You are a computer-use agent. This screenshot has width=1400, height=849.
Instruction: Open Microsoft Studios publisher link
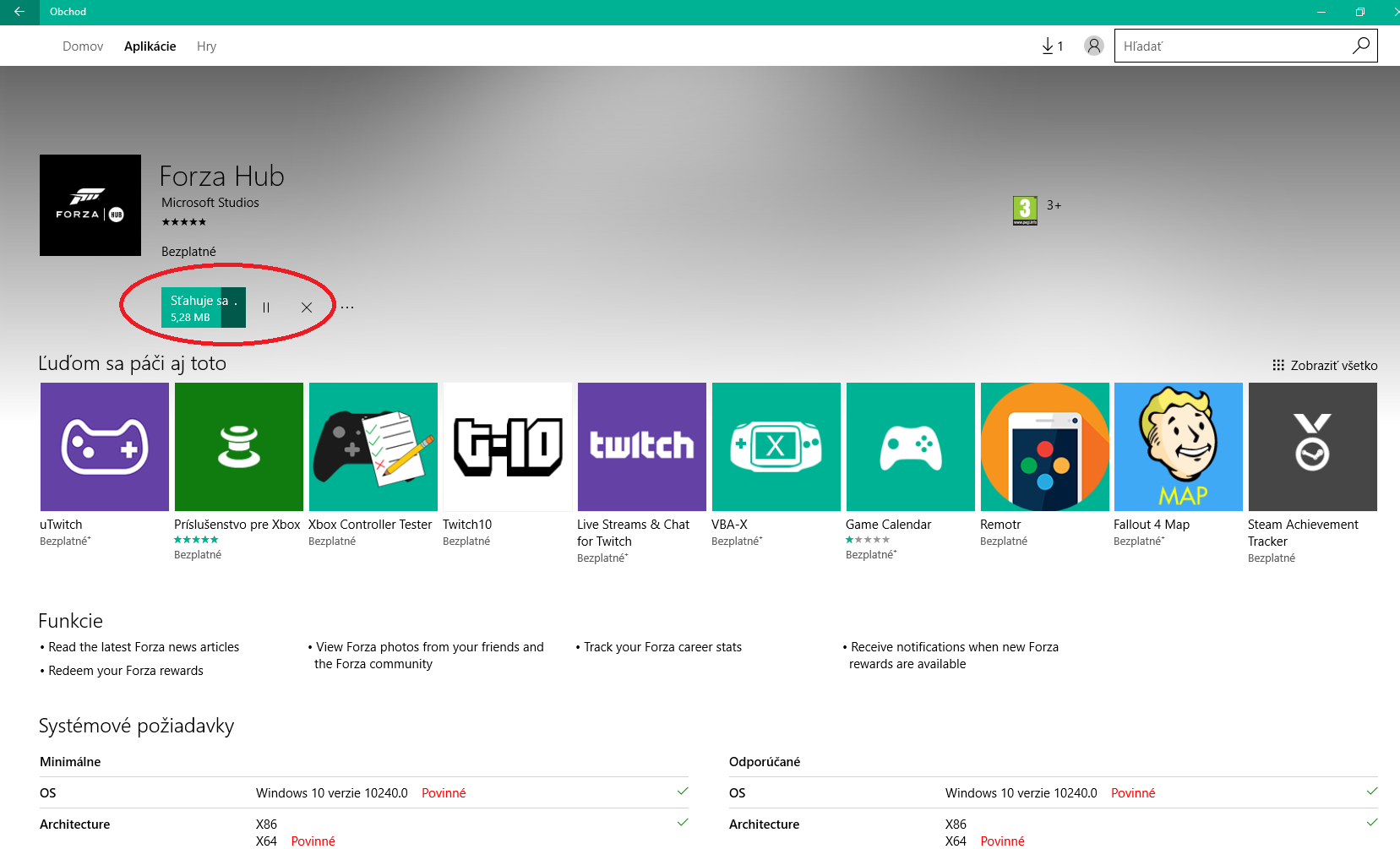(210, 203)
